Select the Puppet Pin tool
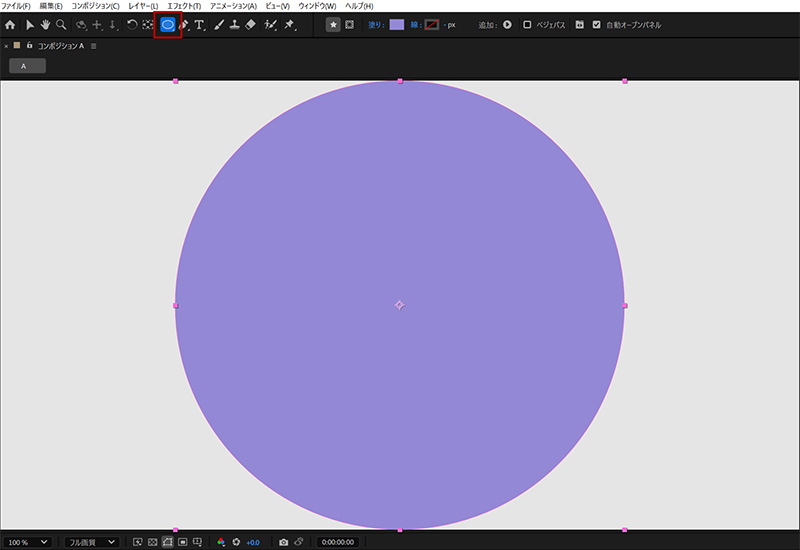The width and height of the screenshot is (800, 550). click(289, 24)
